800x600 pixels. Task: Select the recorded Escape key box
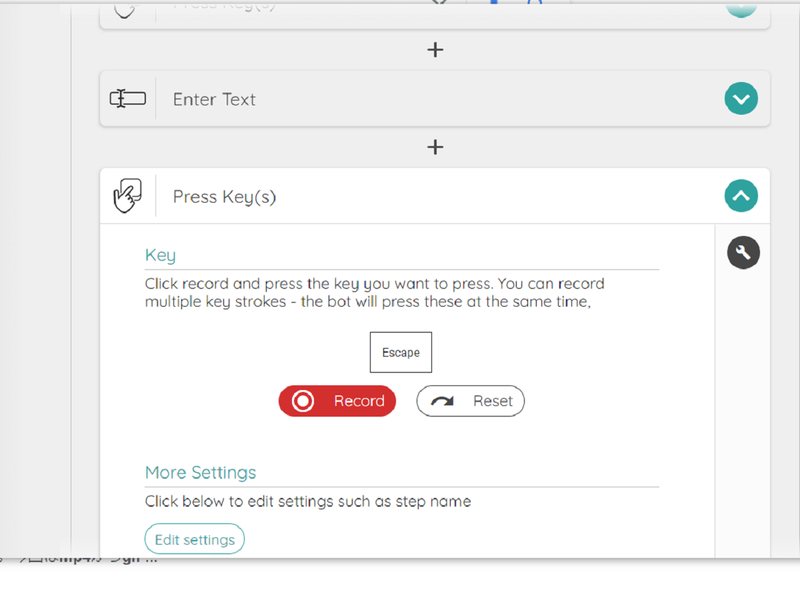(401, 352)
